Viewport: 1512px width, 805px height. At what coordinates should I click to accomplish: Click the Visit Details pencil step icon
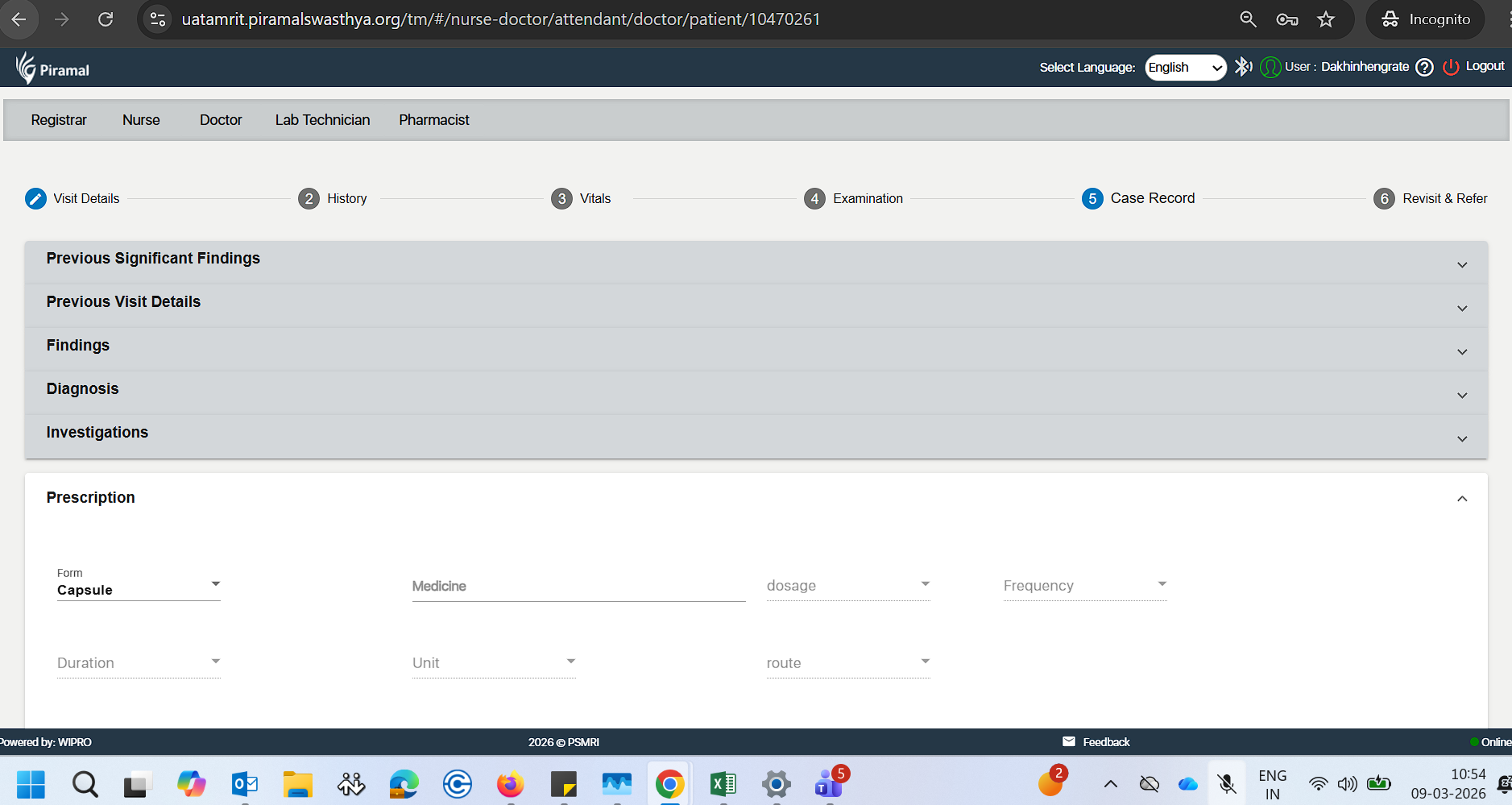(x=35, y=199)
